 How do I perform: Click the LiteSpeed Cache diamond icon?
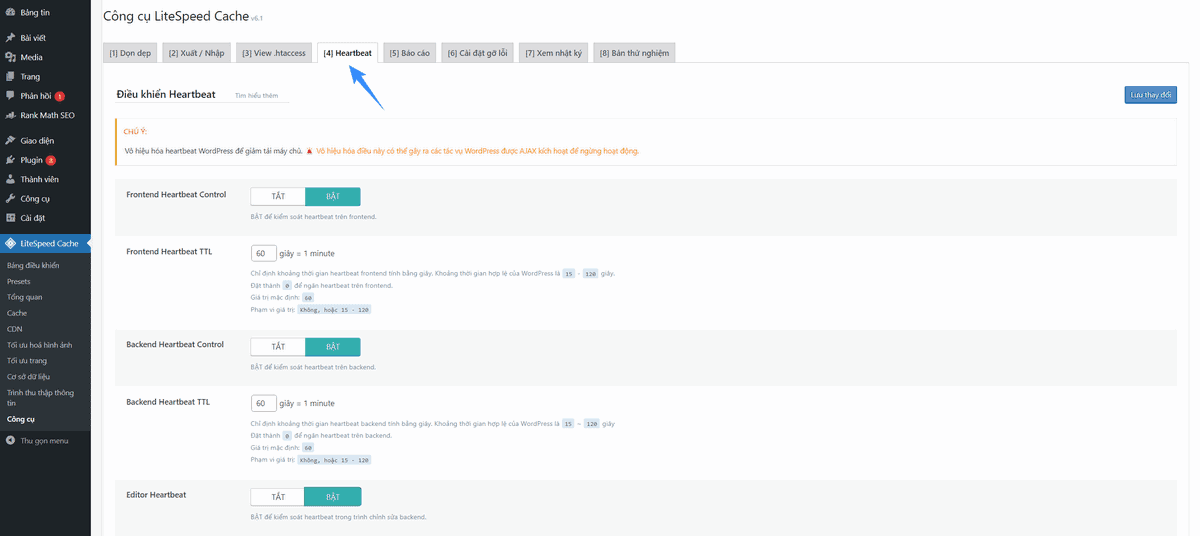click(10, 243)
